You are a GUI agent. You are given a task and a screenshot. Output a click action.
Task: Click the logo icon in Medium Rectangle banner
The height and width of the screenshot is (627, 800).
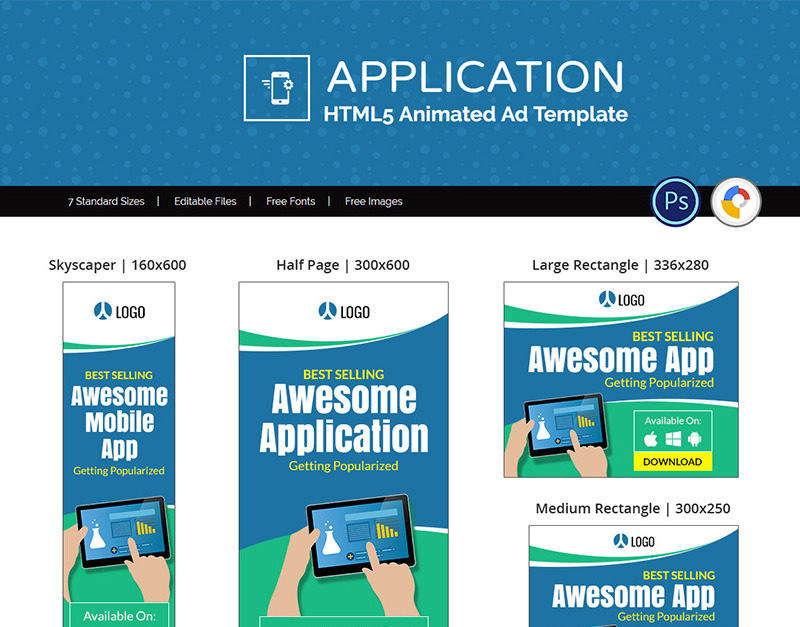619,542
